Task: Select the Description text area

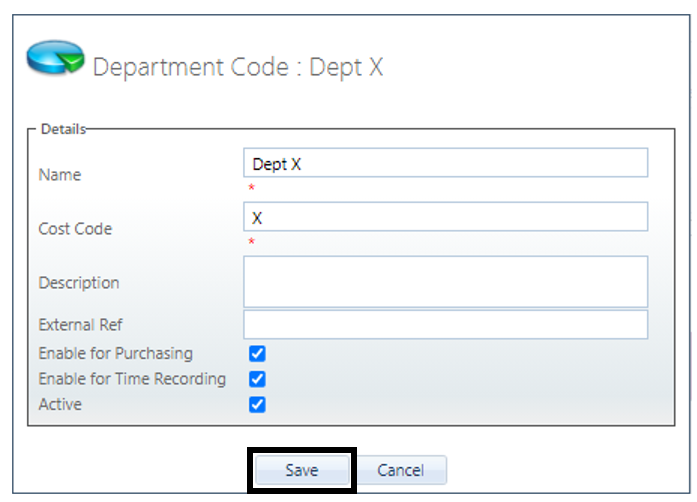Action: [445, 281]
